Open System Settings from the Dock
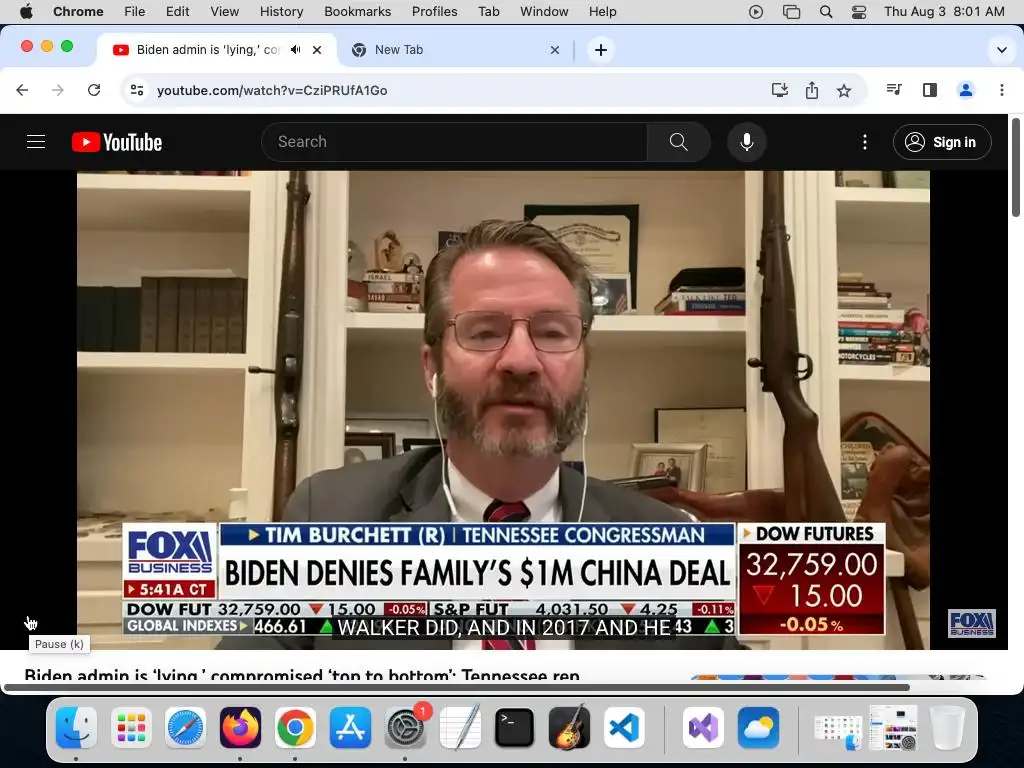Viewport: 1024px width, 768px height. pos(405,727)
